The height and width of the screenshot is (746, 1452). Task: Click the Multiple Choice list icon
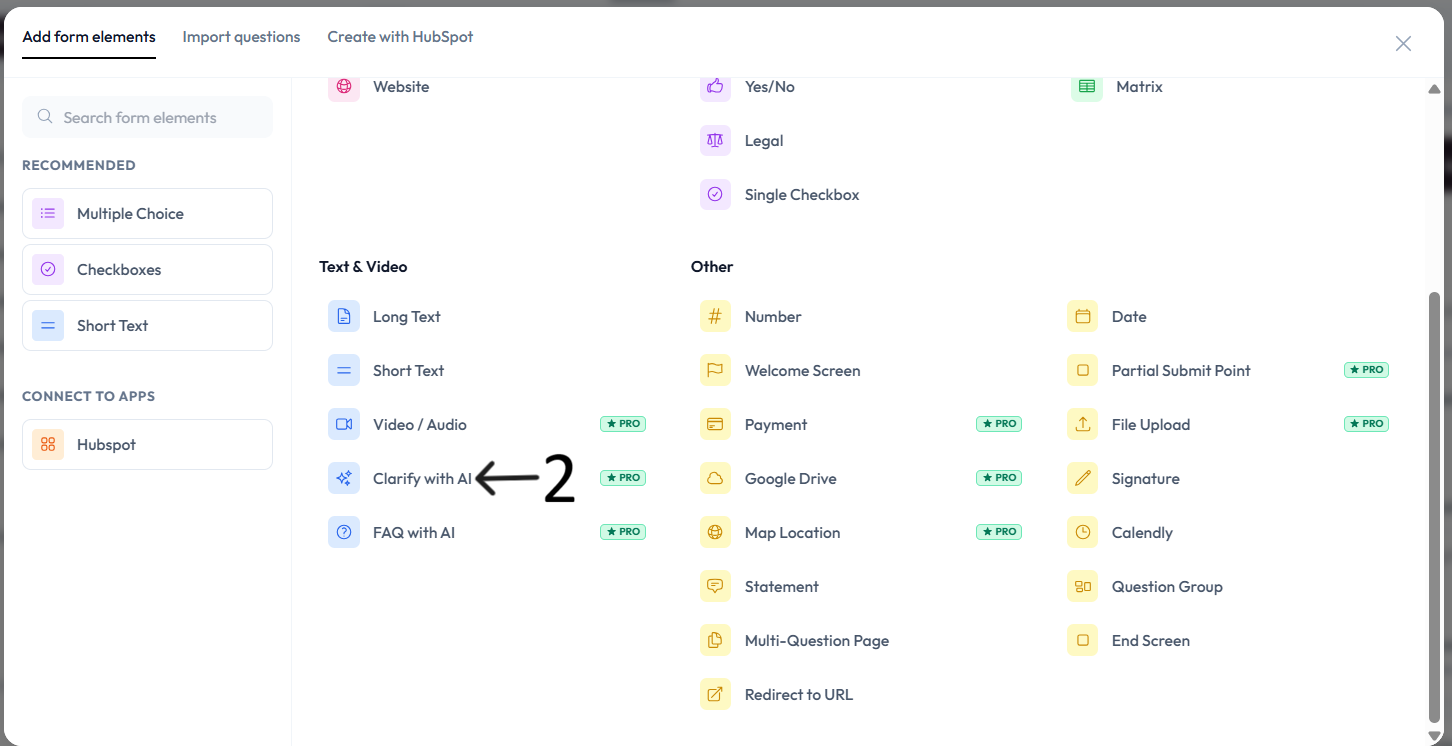(48, 214)
